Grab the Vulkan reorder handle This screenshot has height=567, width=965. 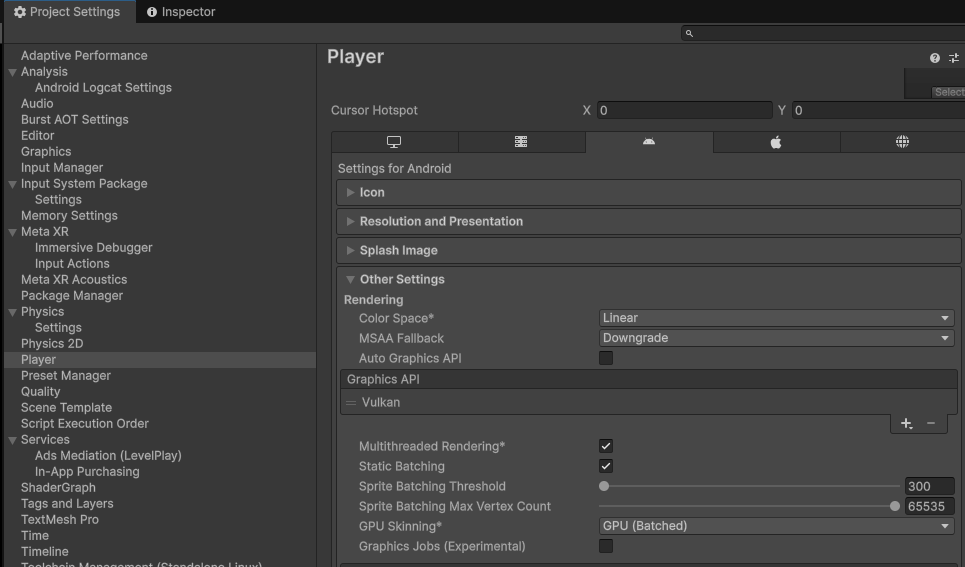351,403
